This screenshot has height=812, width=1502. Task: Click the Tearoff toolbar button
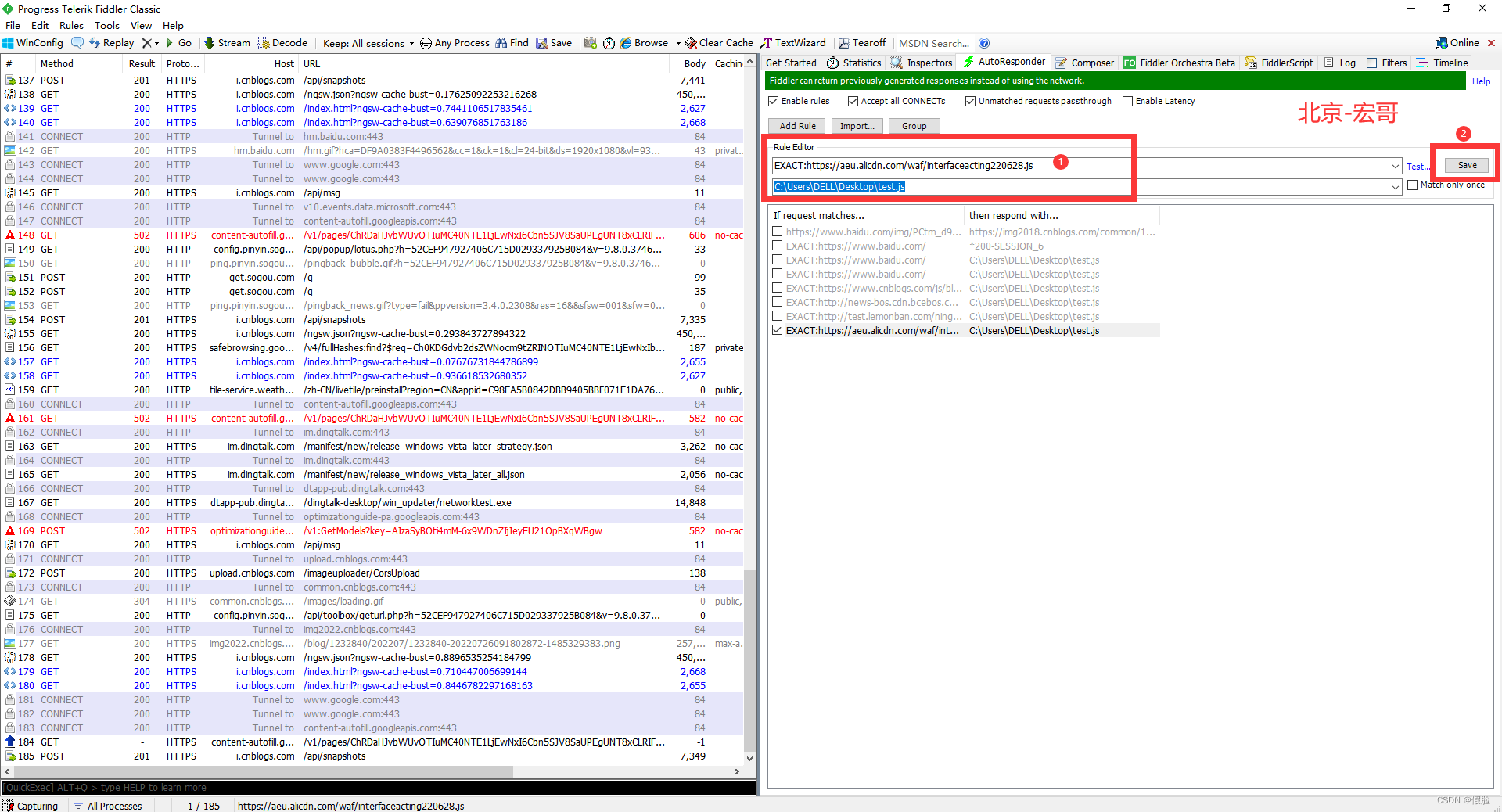click(x=862, y=43)
